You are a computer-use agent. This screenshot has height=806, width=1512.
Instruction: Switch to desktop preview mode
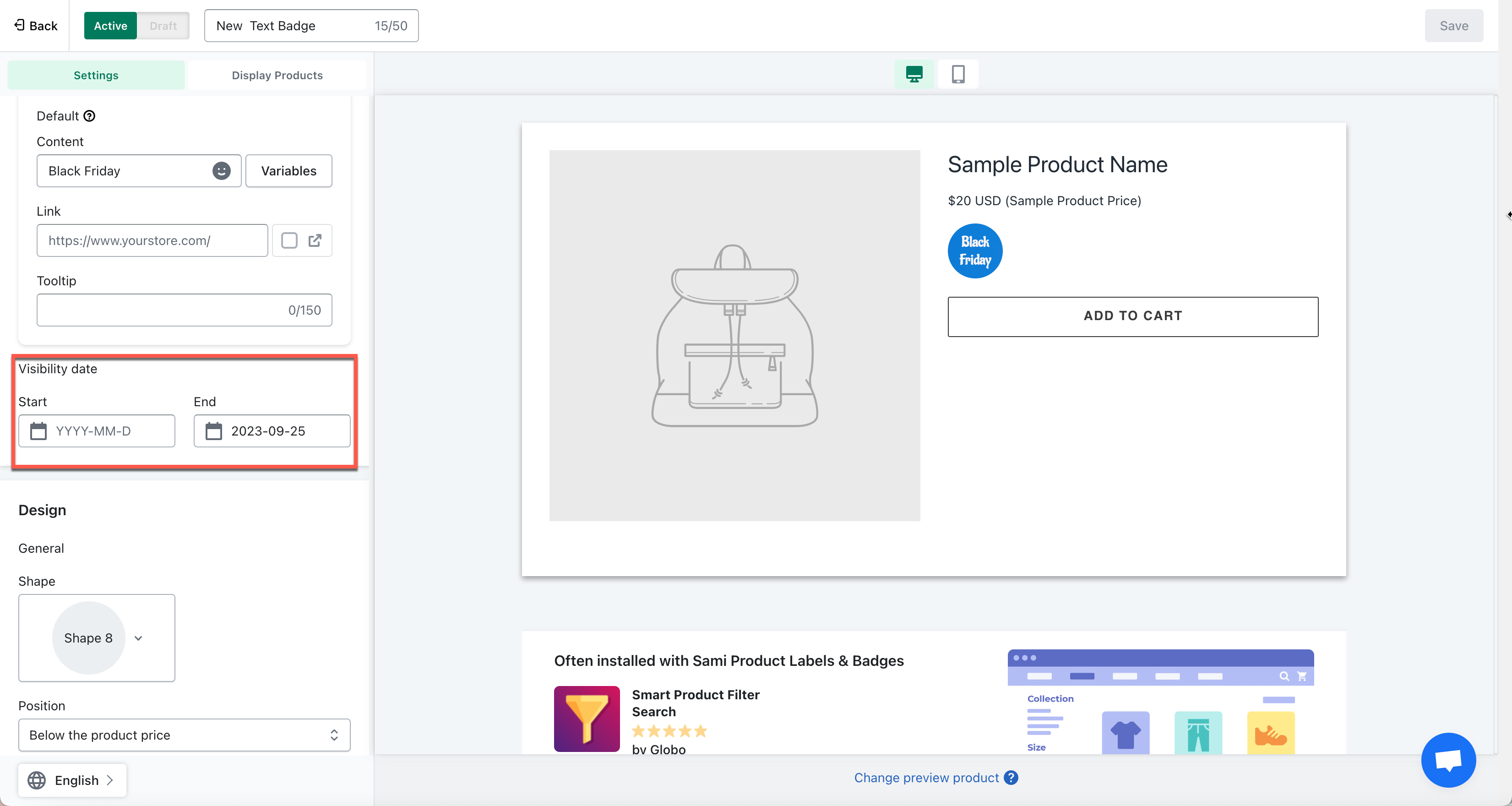tap(914, 74)
